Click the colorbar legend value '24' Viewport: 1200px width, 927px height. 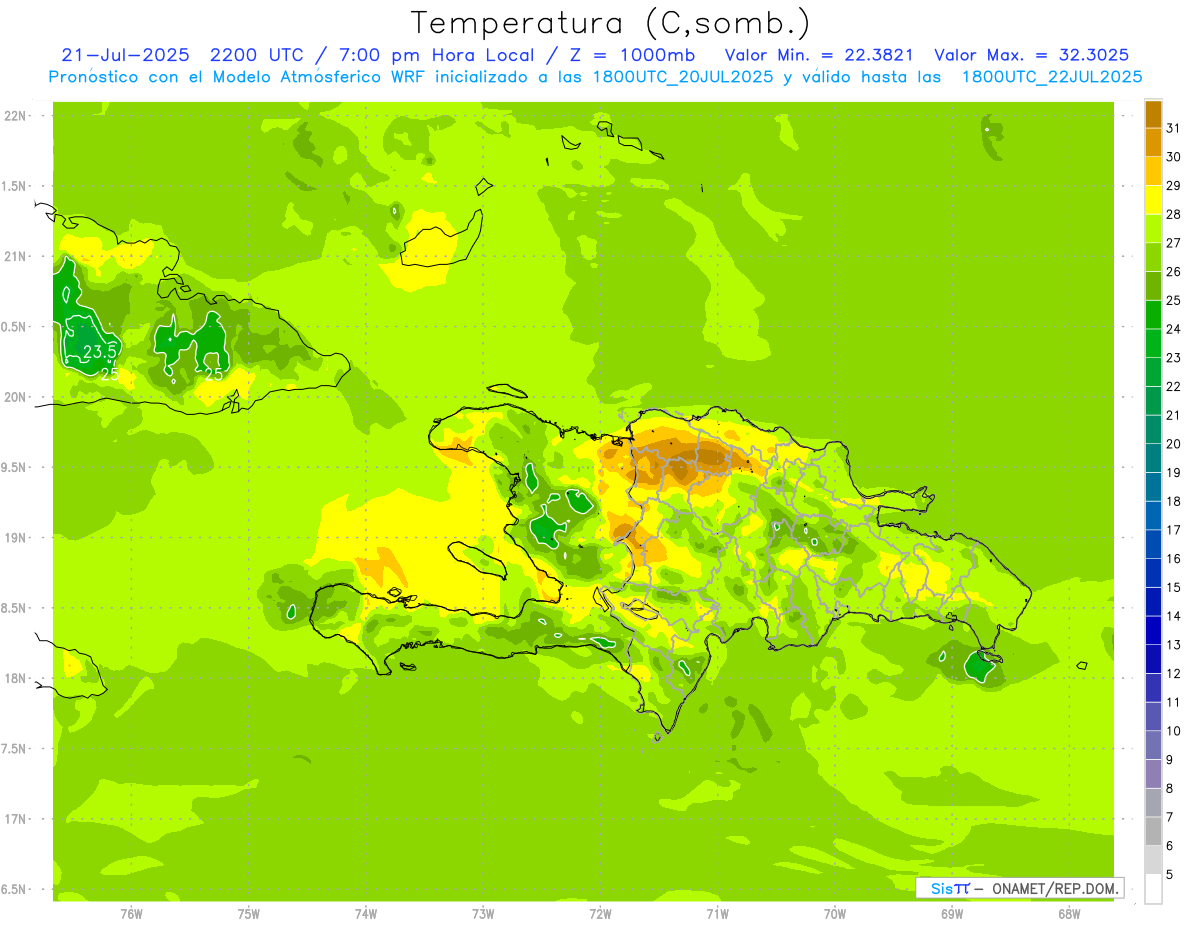tap(1173, 329)
